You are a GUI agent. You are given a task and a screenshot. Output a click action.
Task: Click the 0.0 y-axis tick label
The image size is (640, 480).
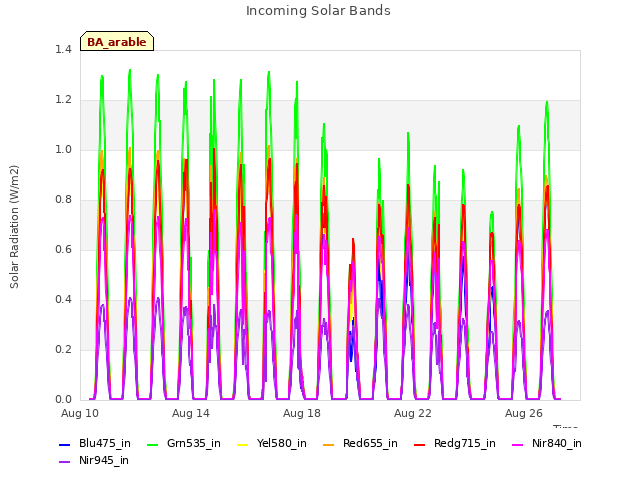click(63, 400)
